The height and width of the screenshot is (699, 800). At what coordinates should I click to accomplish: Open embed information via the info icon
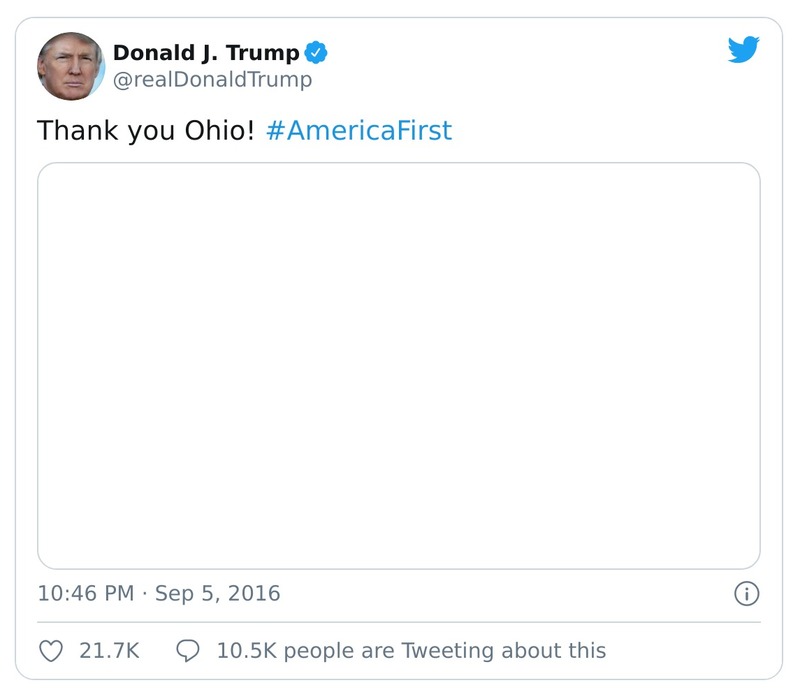coord(748,592)
